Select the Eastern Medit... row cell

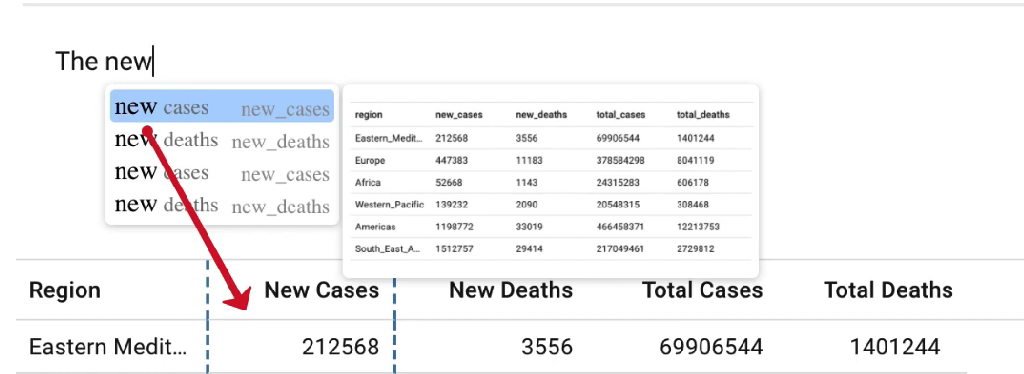108,347
